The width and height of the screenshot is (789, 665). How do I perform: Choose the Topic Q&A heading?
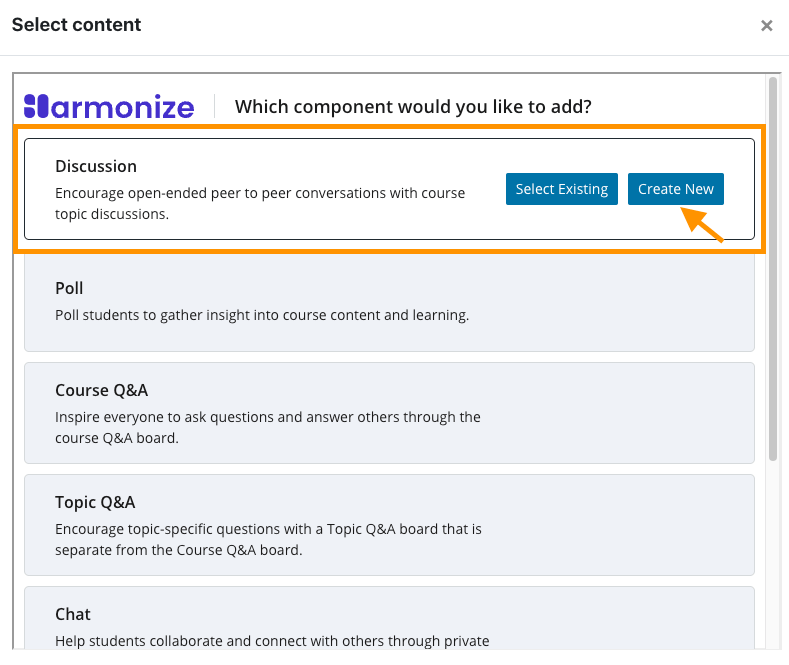coord(95,502)
